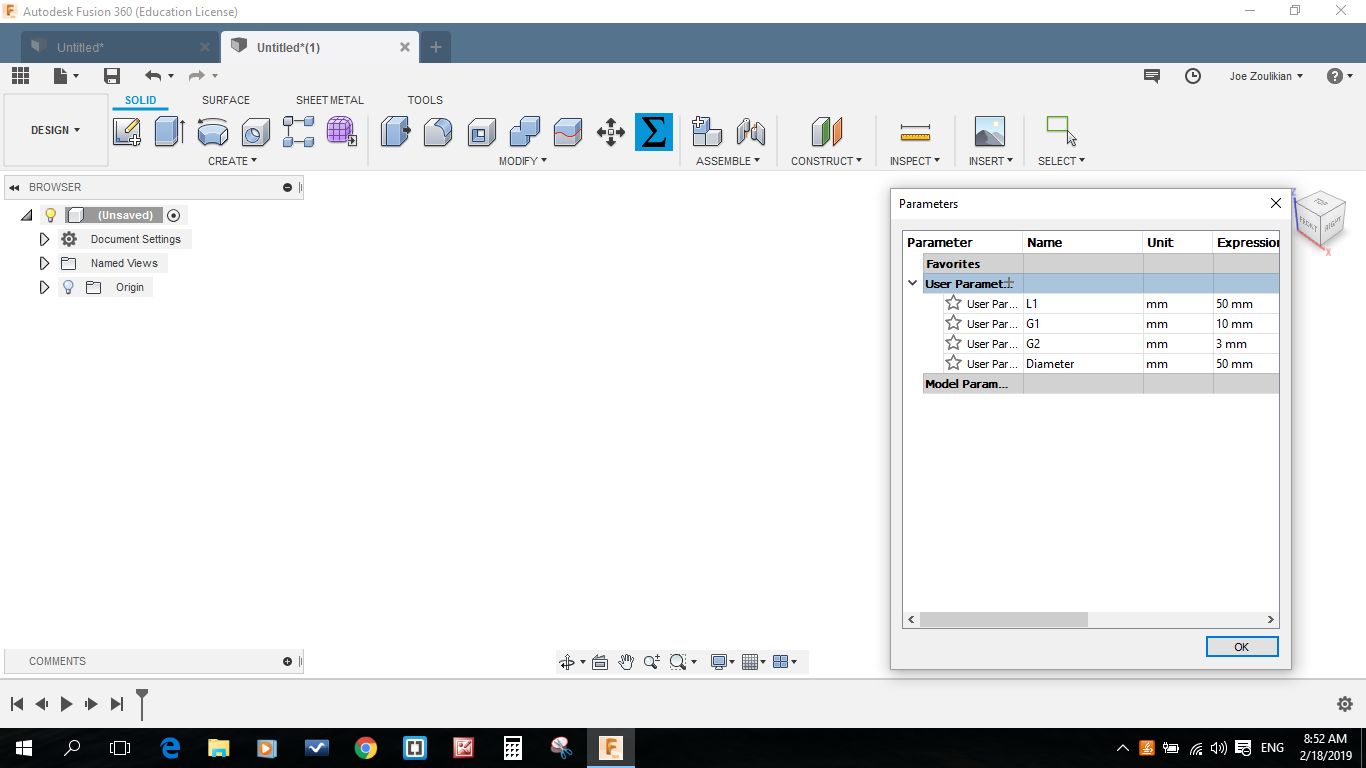Open the MODIFY dropdown menu
1366x768 pixels.
tap(523, 161)
